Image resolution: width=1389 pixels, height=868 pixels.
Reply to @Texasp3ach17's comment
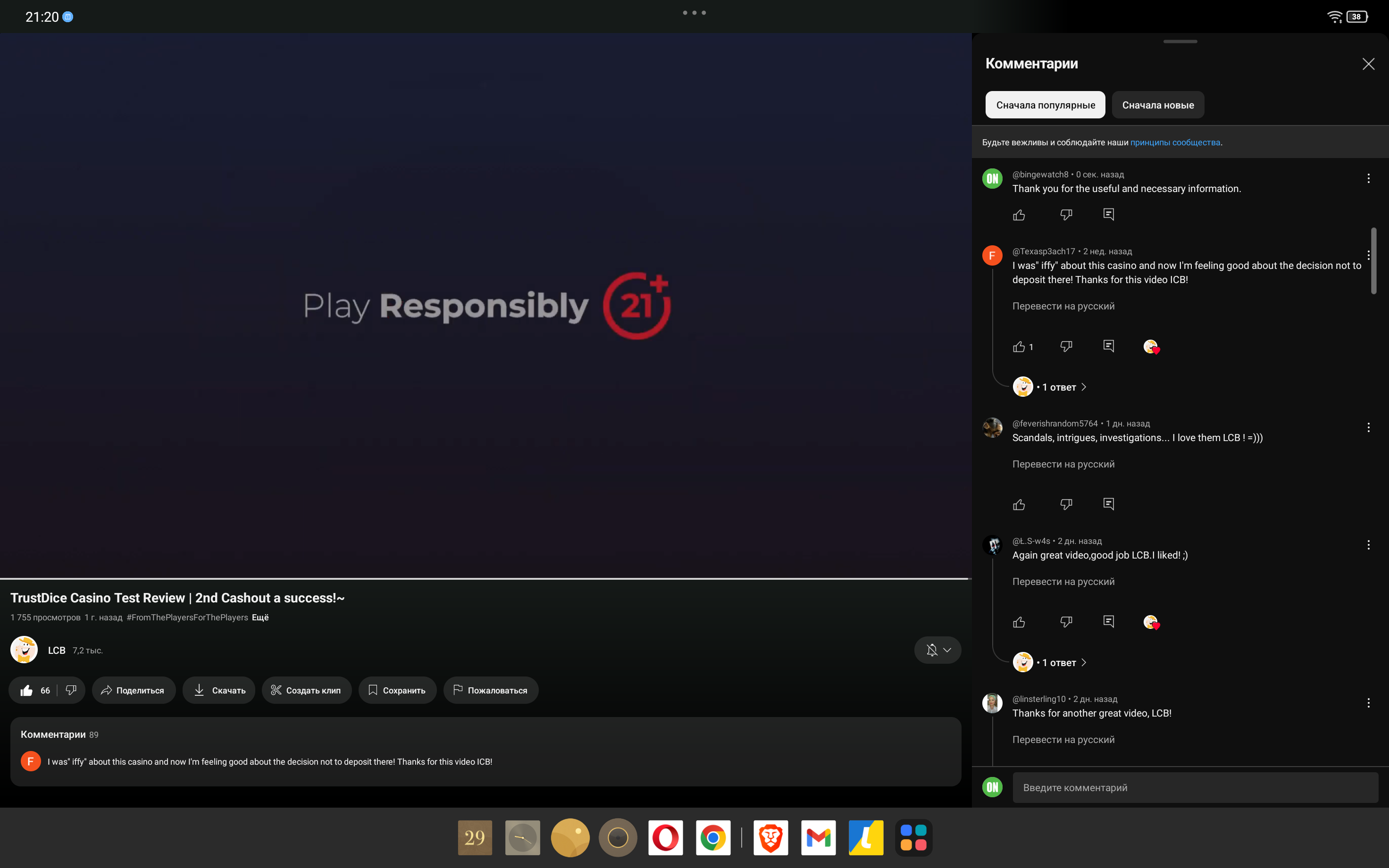click(1108, 347)
